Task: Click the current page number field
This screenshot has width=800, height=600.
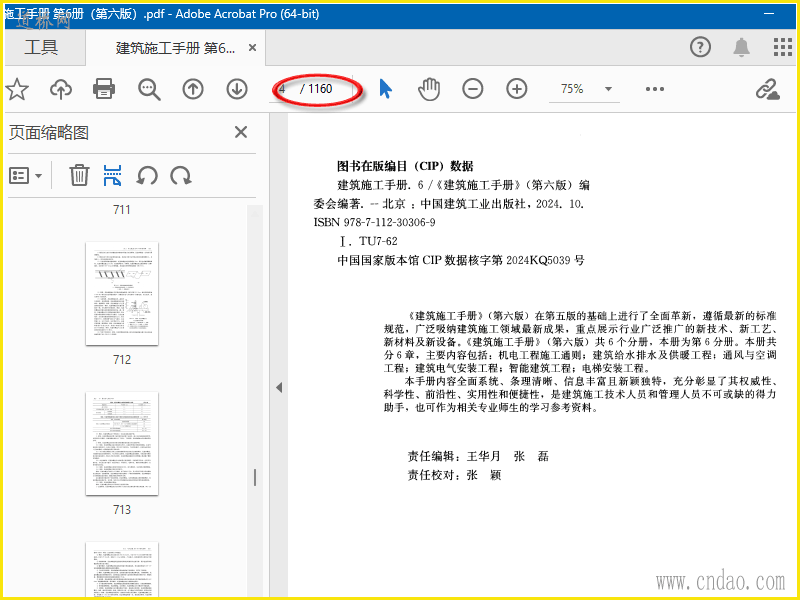Action: [x=284, y=89]
